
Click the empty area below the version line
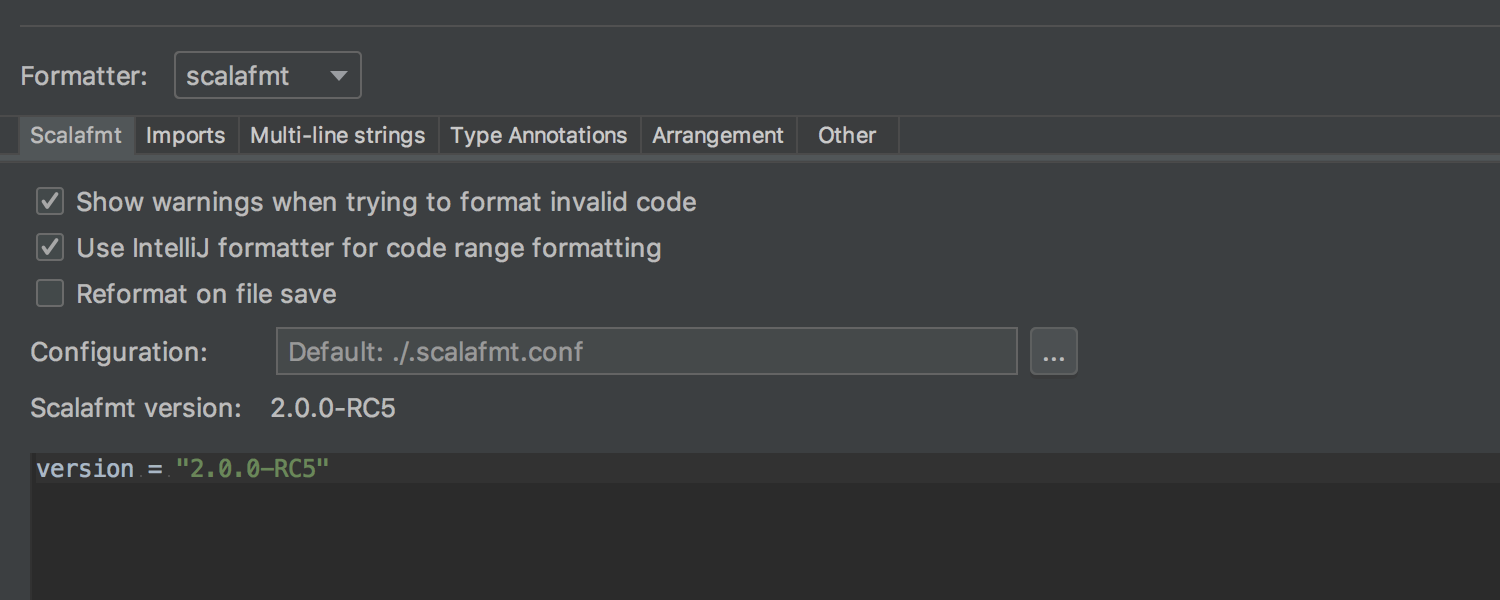tap(700, 545)
